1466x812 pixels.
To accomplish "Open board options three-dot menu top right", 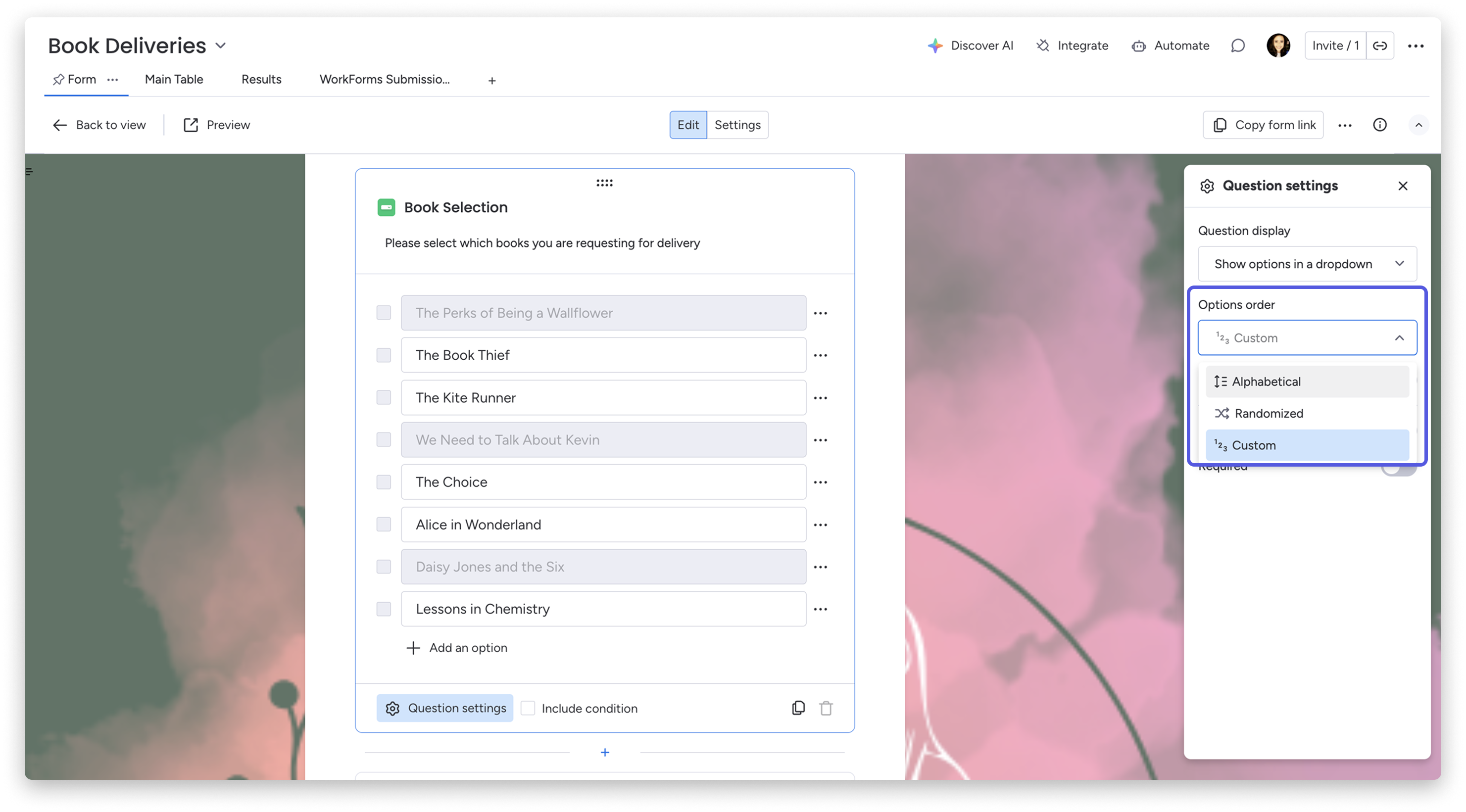I will (x=1416, y=46).
